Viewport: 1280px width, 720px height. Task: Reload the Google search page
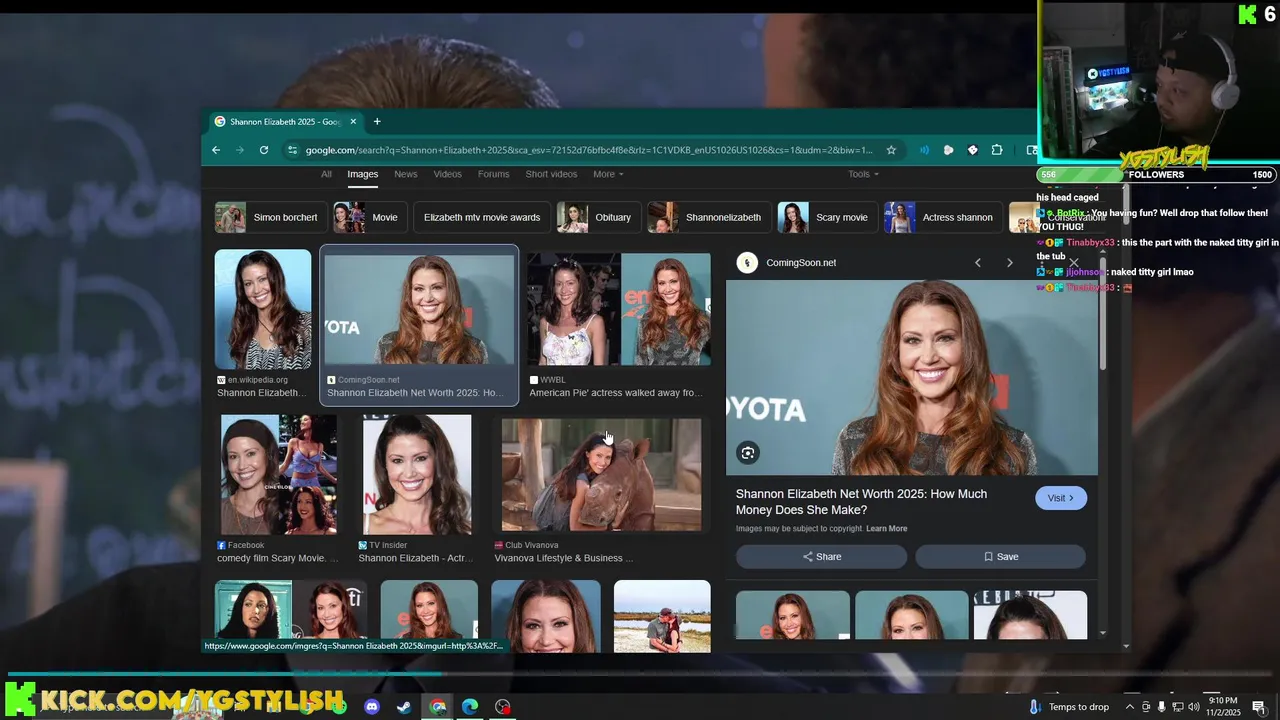point(264,150)
